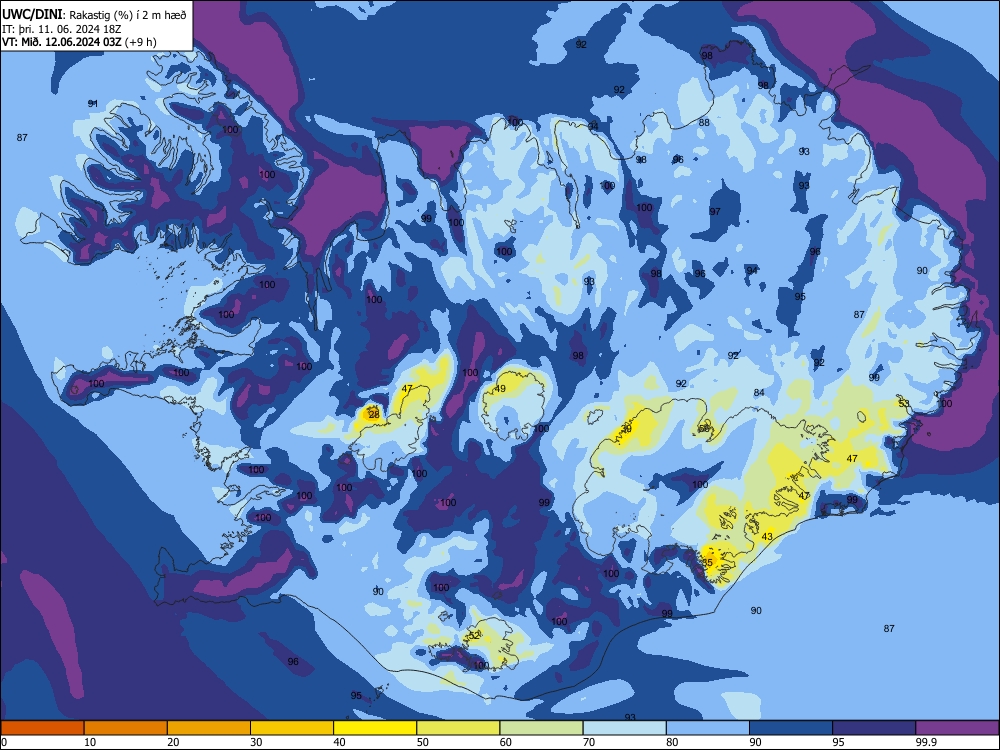The image size is (1000, 750).
Task: Click the legend tick label '99.9'
Action: click(925, 742)
